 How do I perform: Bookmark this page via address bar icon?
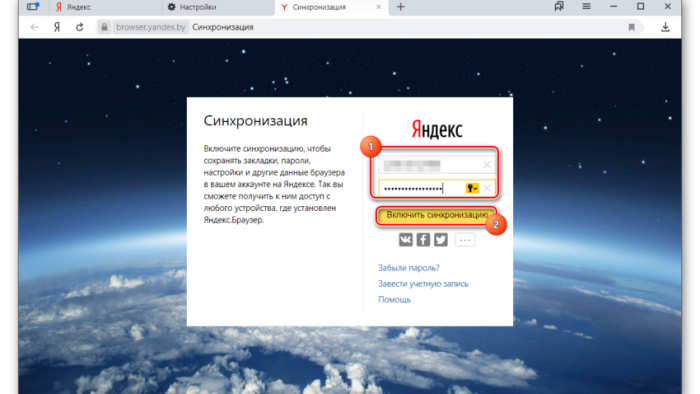point(631,27)
